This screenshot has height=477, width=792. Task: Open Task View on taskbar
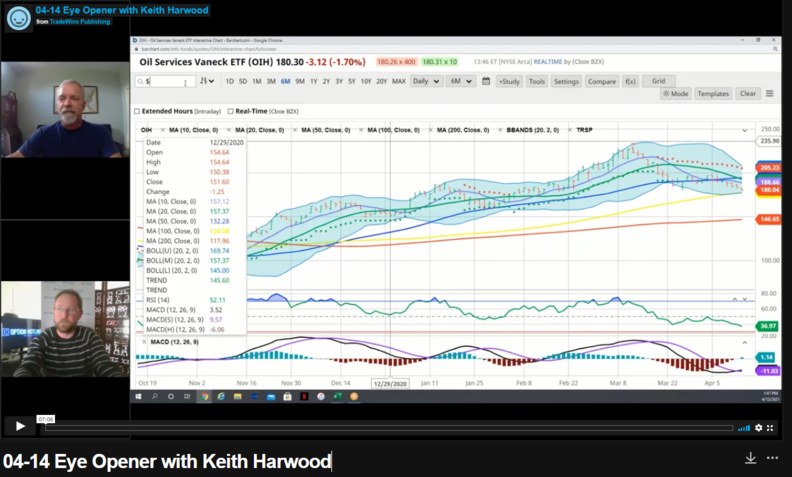pos(187,397)
